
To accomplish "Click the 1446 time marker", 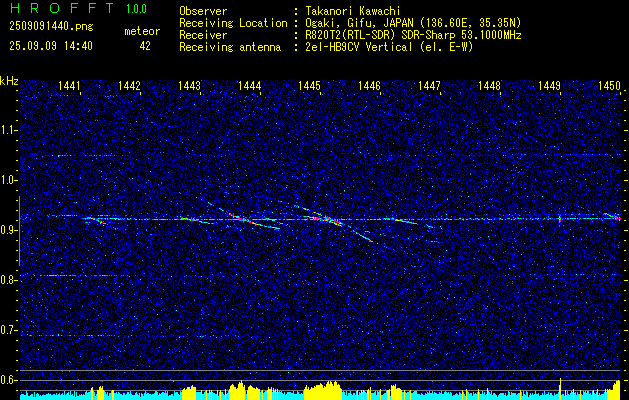I will click(369, 85).
